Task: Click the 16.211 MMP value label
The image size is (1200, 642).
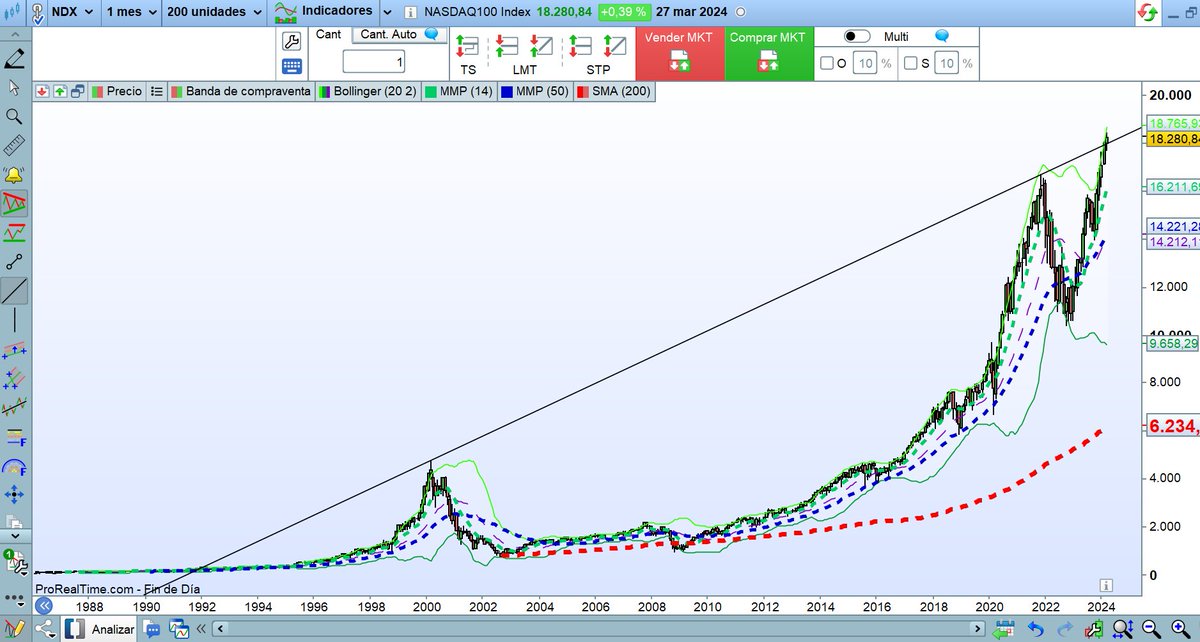Action: point(1172,187)
